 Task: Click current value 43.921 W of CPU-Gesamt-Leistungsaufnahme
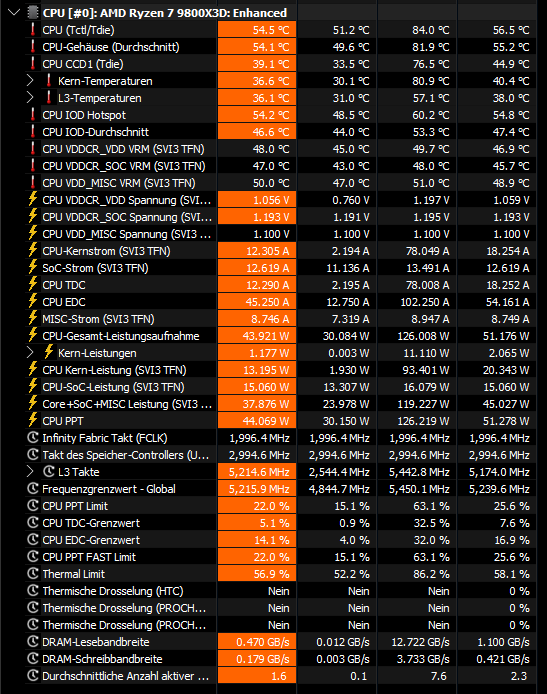point(266,336)
